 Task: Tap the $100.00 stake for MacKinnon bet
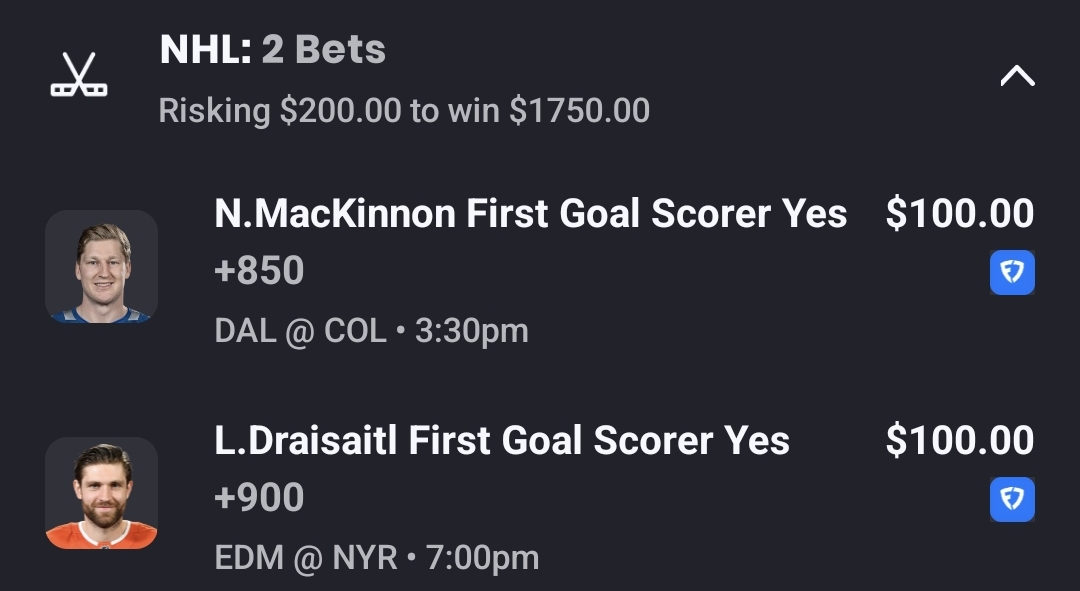(x=959, y=213)
